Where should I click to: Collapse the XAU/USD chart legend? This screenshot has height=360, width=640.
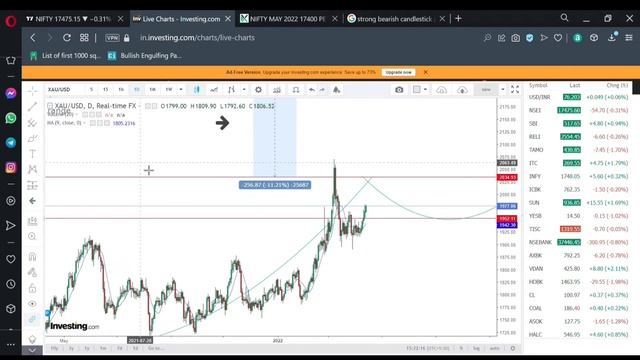(x=50, y=106)
